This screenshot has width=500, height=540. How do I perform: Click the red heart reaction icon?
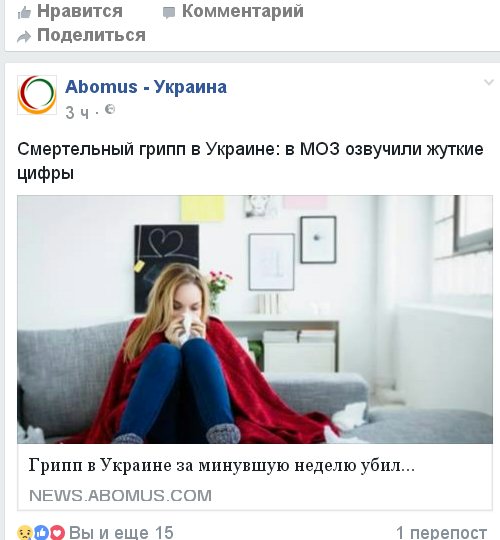pos(57,532)
